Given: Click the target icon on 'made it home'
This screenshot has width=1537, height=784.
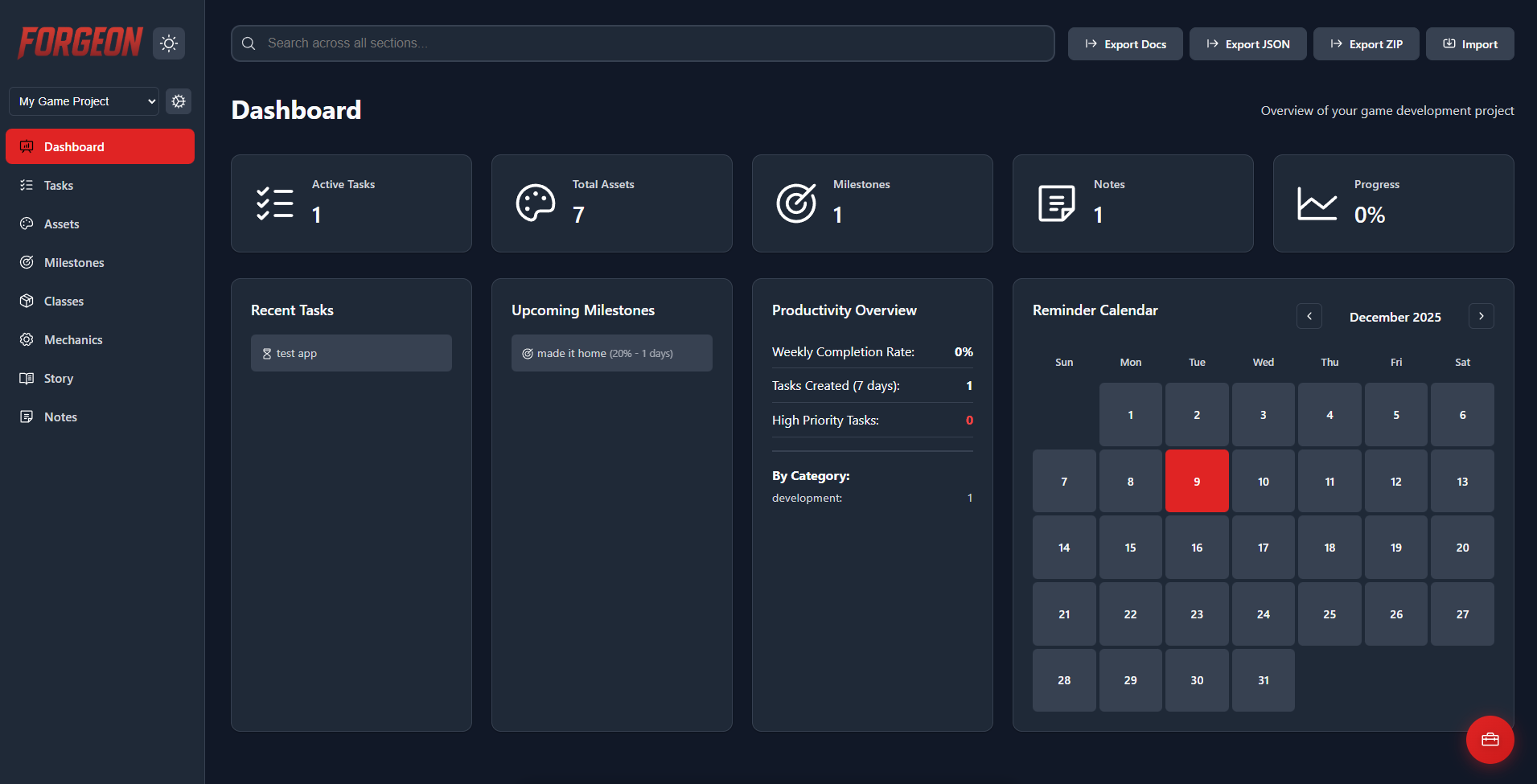Looking at the screenshot, I should tap(528, 354).
